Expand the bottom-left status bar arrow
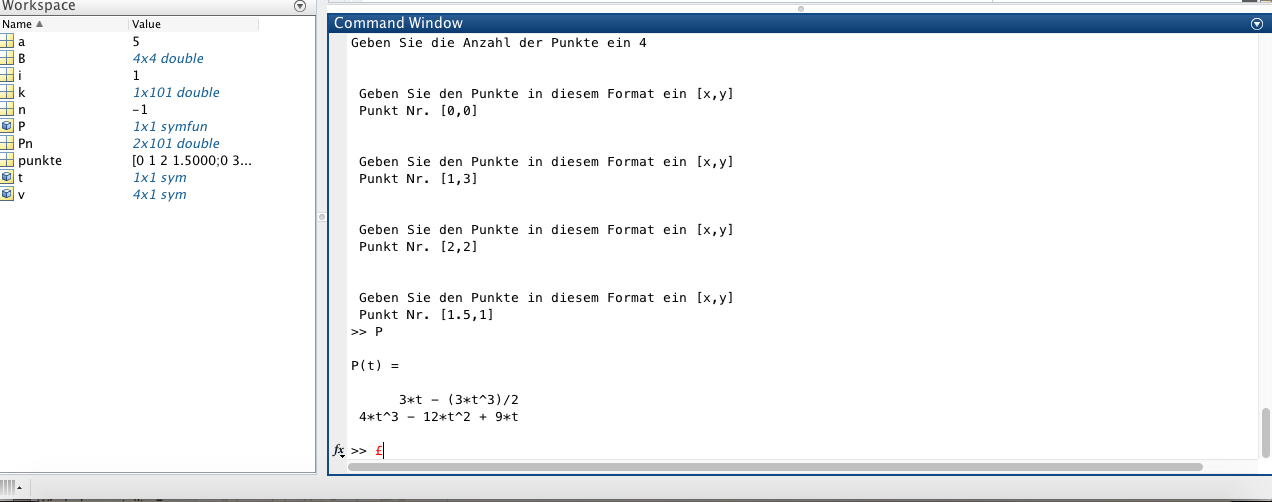The height and width of the screenshot is (502, 1272). click(20, 487)
